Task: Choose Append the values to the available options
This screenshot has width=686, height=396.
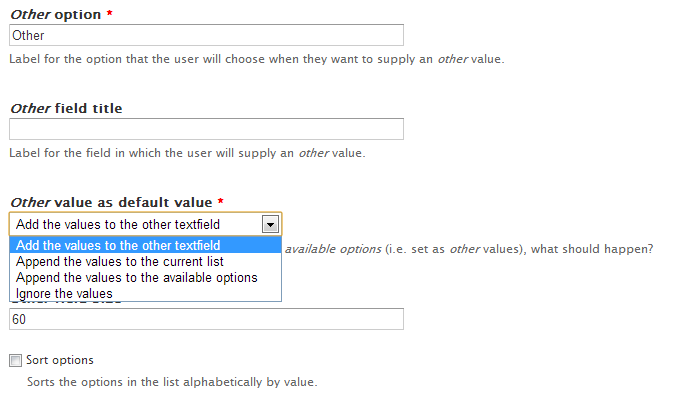Action: [x=145, y=278]
